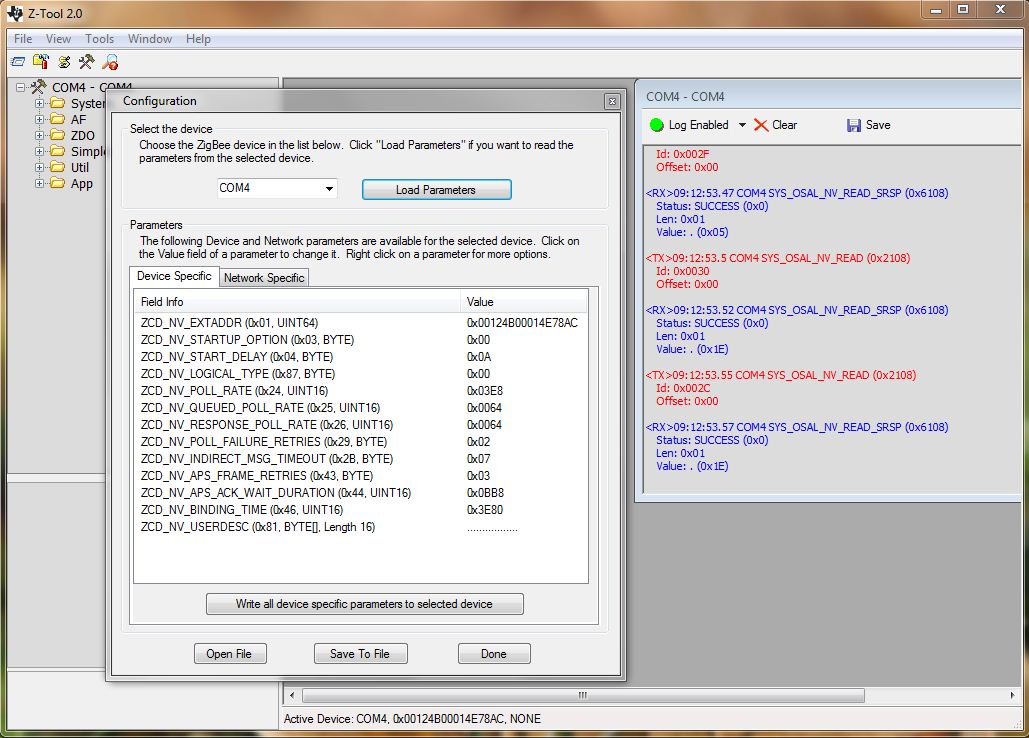Expand the Util tree node
The image size is (1029, 738).
39,167
